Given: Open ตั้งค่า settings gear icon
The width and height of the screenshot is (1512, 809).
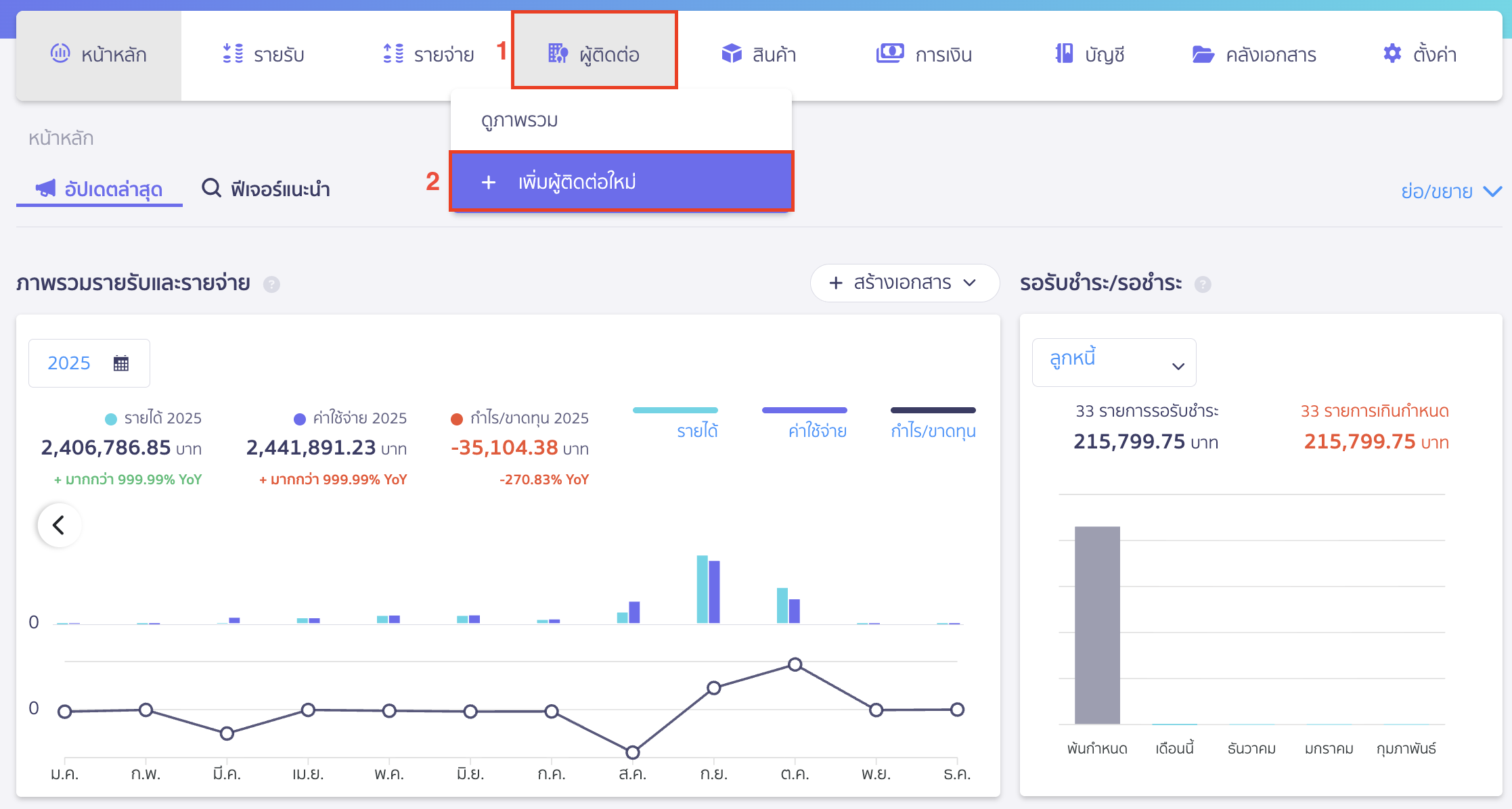Looking at the screenshot, I should click(x=1392, y=54).
